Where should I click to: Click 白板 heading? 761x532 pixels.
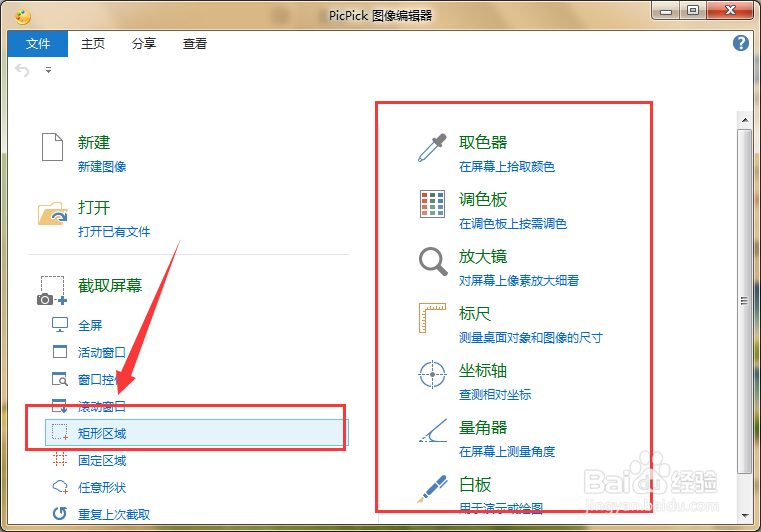[475, 484]
